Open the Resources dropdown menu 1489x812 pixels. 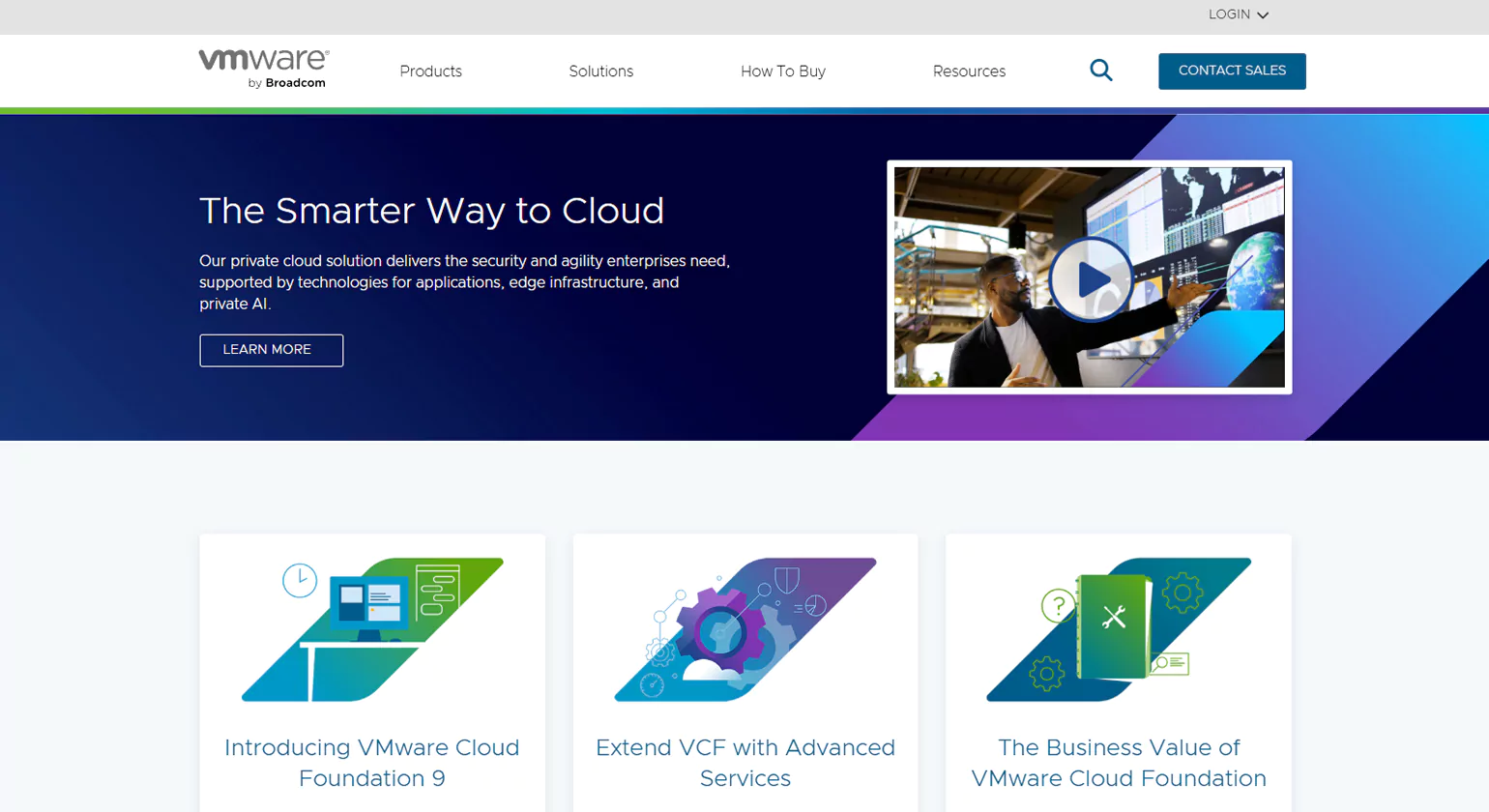(x=968, y=71)
